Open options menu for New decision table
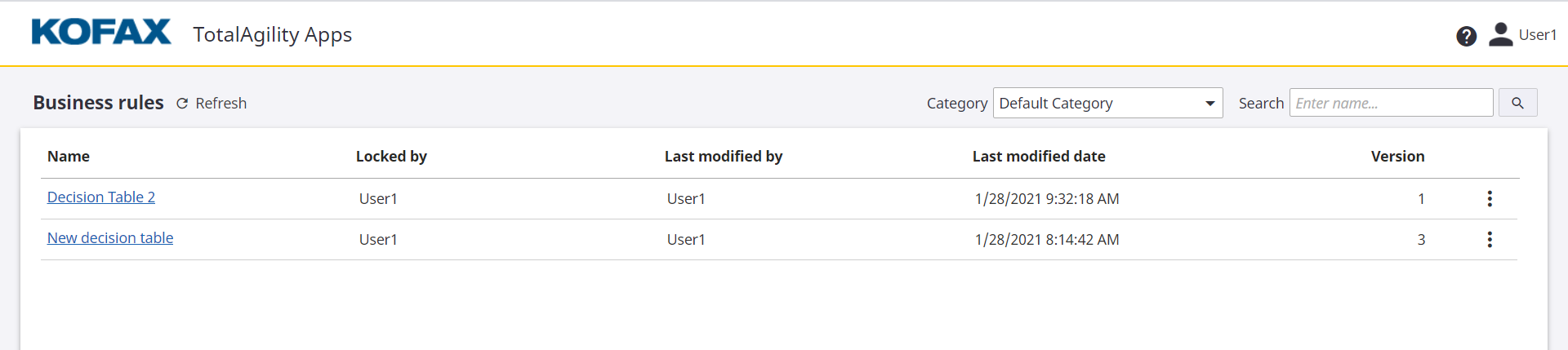This screenshot has width=1568, height=350. pos(1490,239)
